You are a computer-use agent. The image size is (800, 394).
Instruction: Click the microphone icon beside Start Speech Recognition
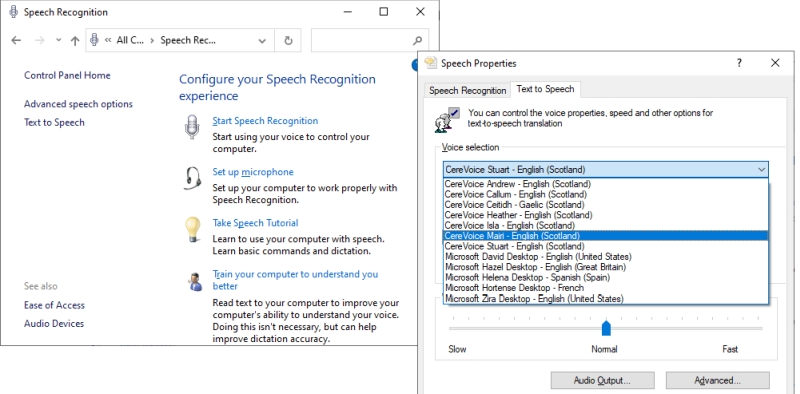192,127
